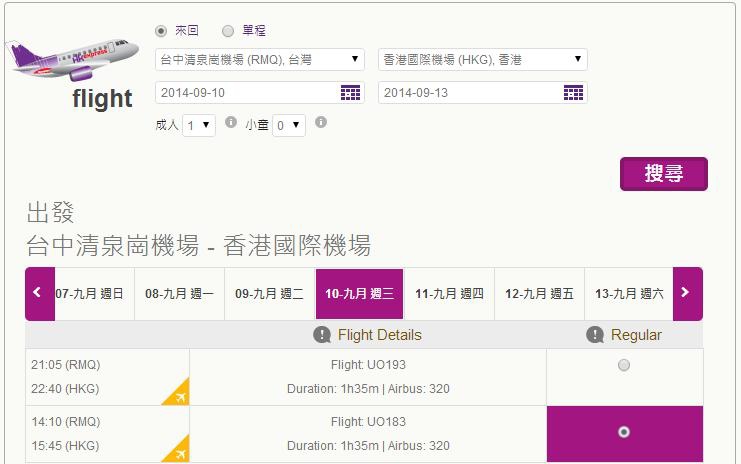This screenshot has height=464, width=741.
Task: Select the 13-九月 週六 date tab
Action: click(x=629, y=294)
